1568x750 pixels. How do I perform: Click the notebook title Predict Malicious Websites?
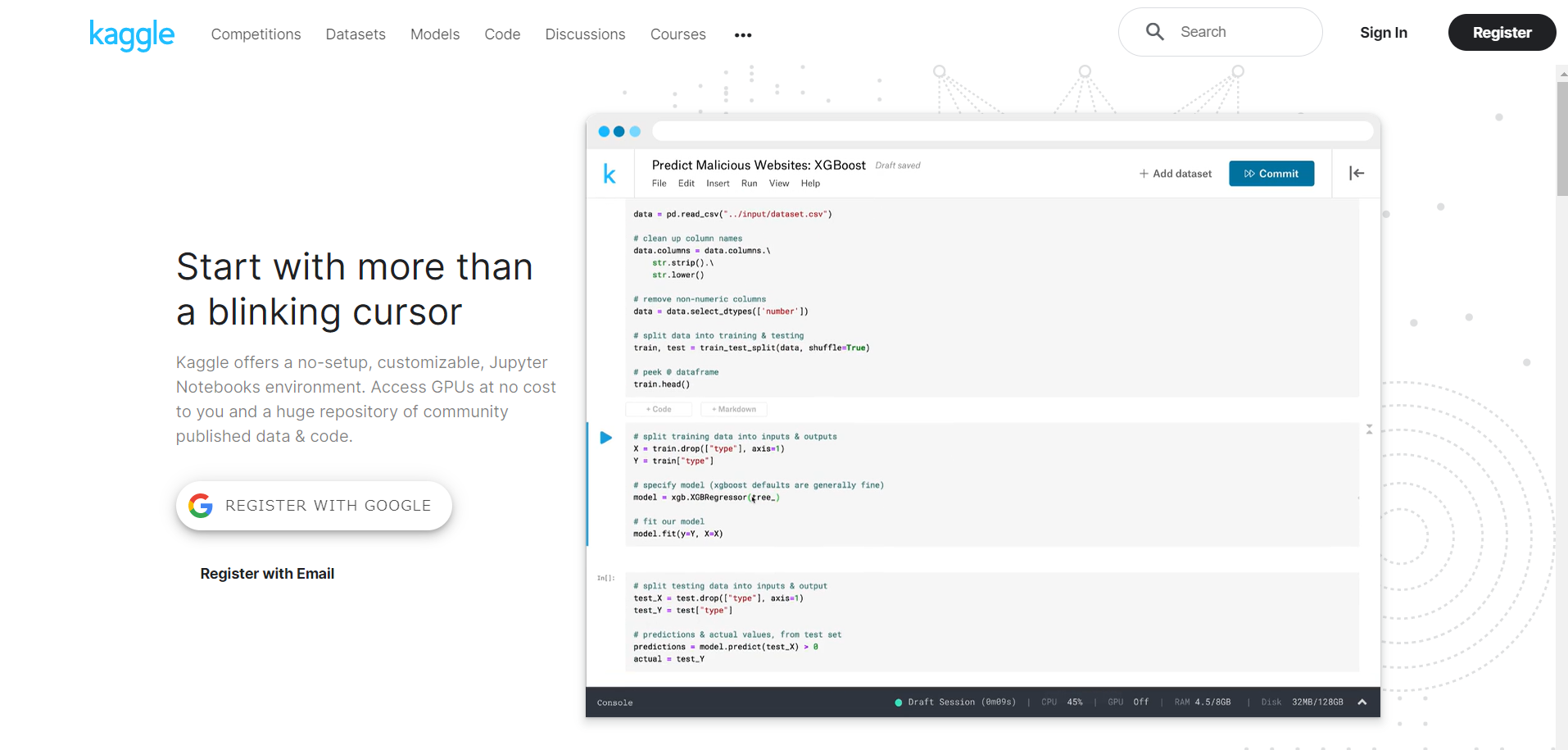[x=759, y=166]
